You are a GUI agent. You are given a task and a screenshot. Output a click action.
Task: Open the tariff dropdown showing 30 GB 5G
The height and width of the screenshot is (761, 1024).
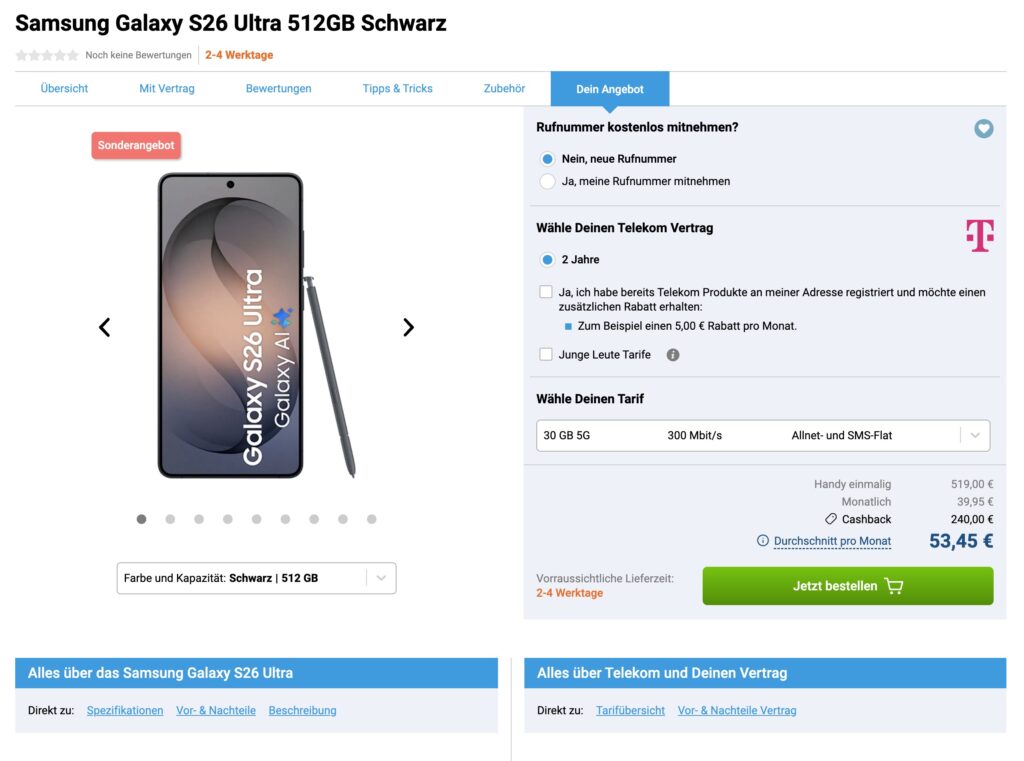(763, 435)
